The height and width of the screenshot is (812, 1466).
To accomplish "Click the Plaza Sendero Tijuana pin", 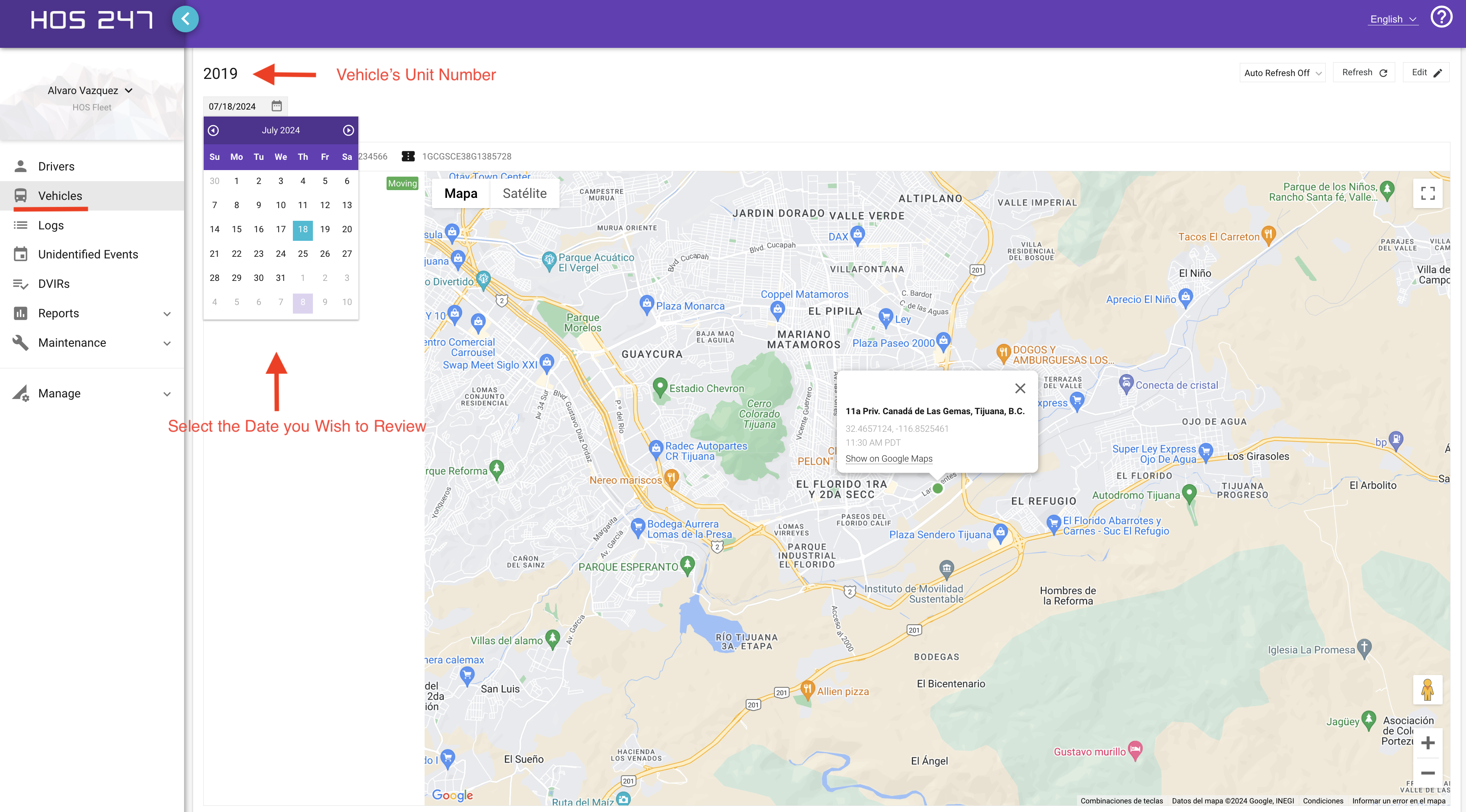I will point(1001,533).
